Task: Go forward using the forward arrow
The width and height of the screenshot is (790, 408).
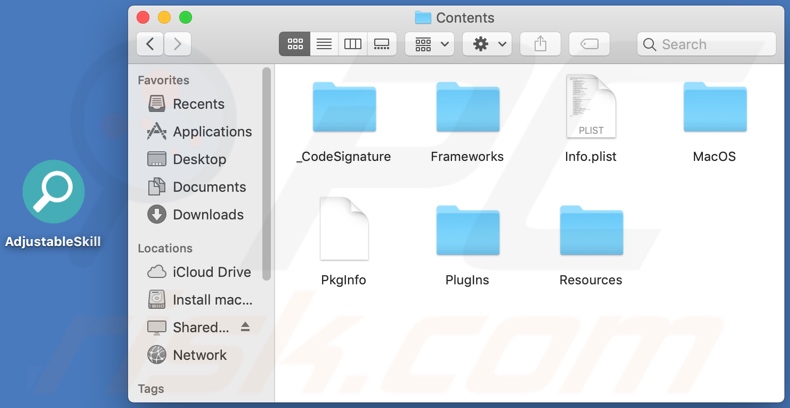Action: click(178, 44)
